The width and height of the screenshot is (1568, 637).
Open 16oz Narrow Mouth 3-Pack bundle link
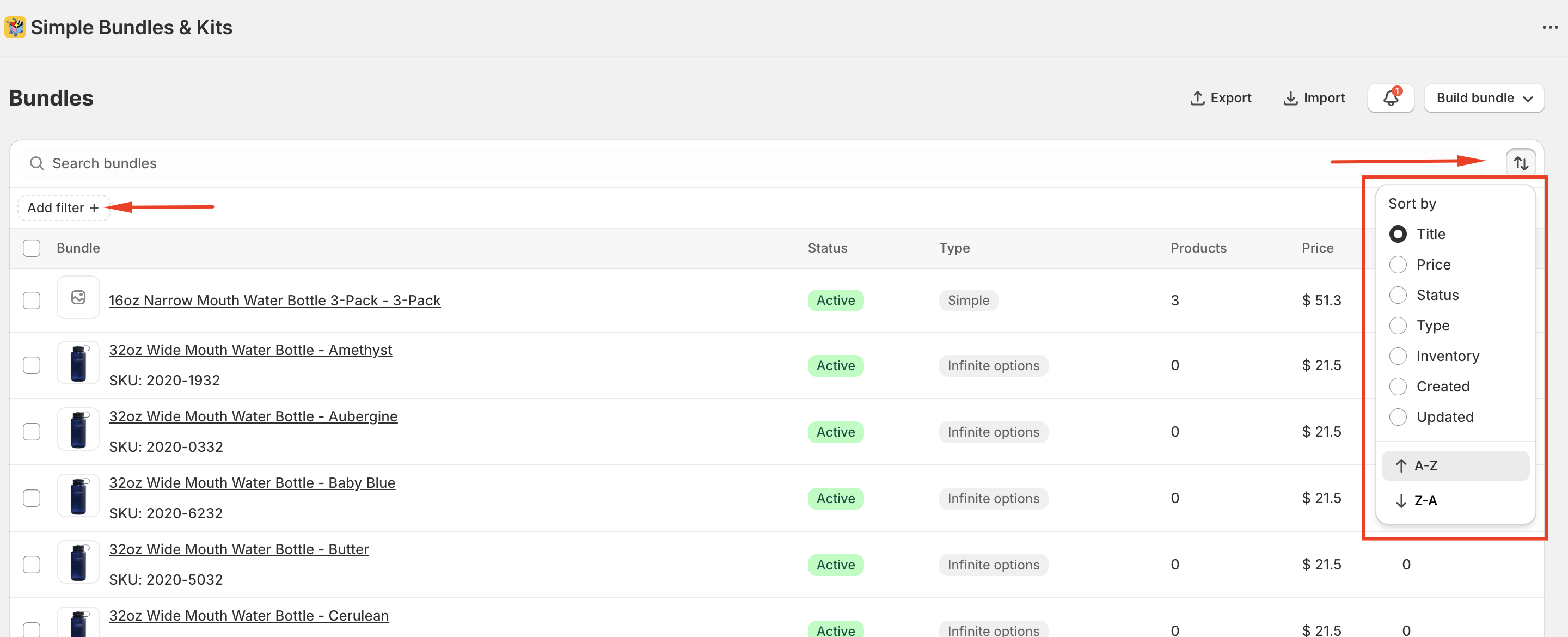pos(274,300)
